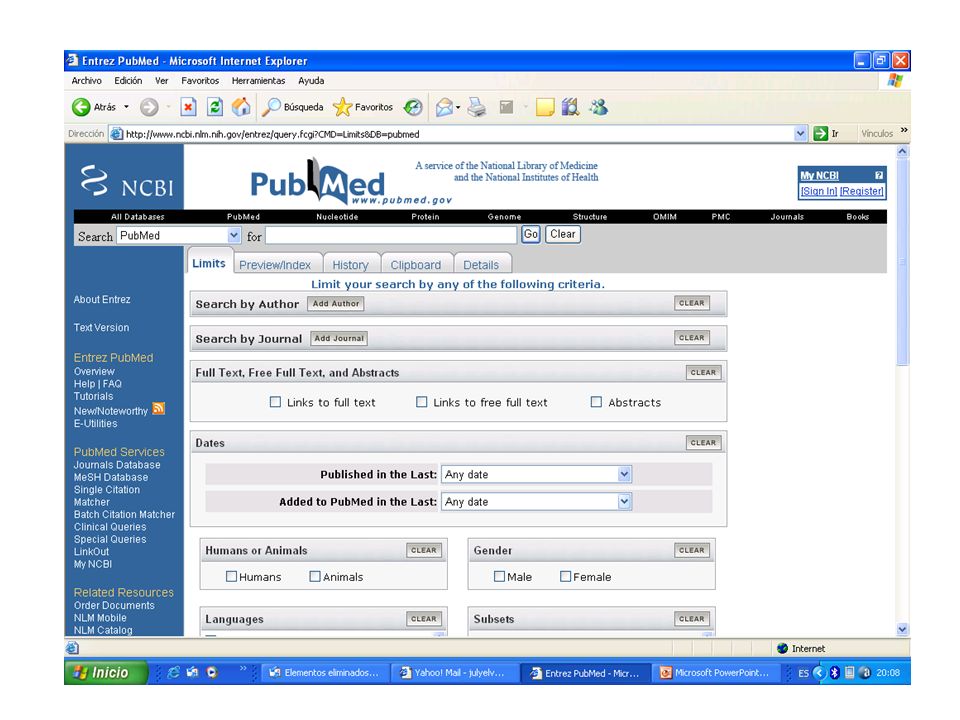Switch to the History tab
The image size is (960, 720).
350,264
